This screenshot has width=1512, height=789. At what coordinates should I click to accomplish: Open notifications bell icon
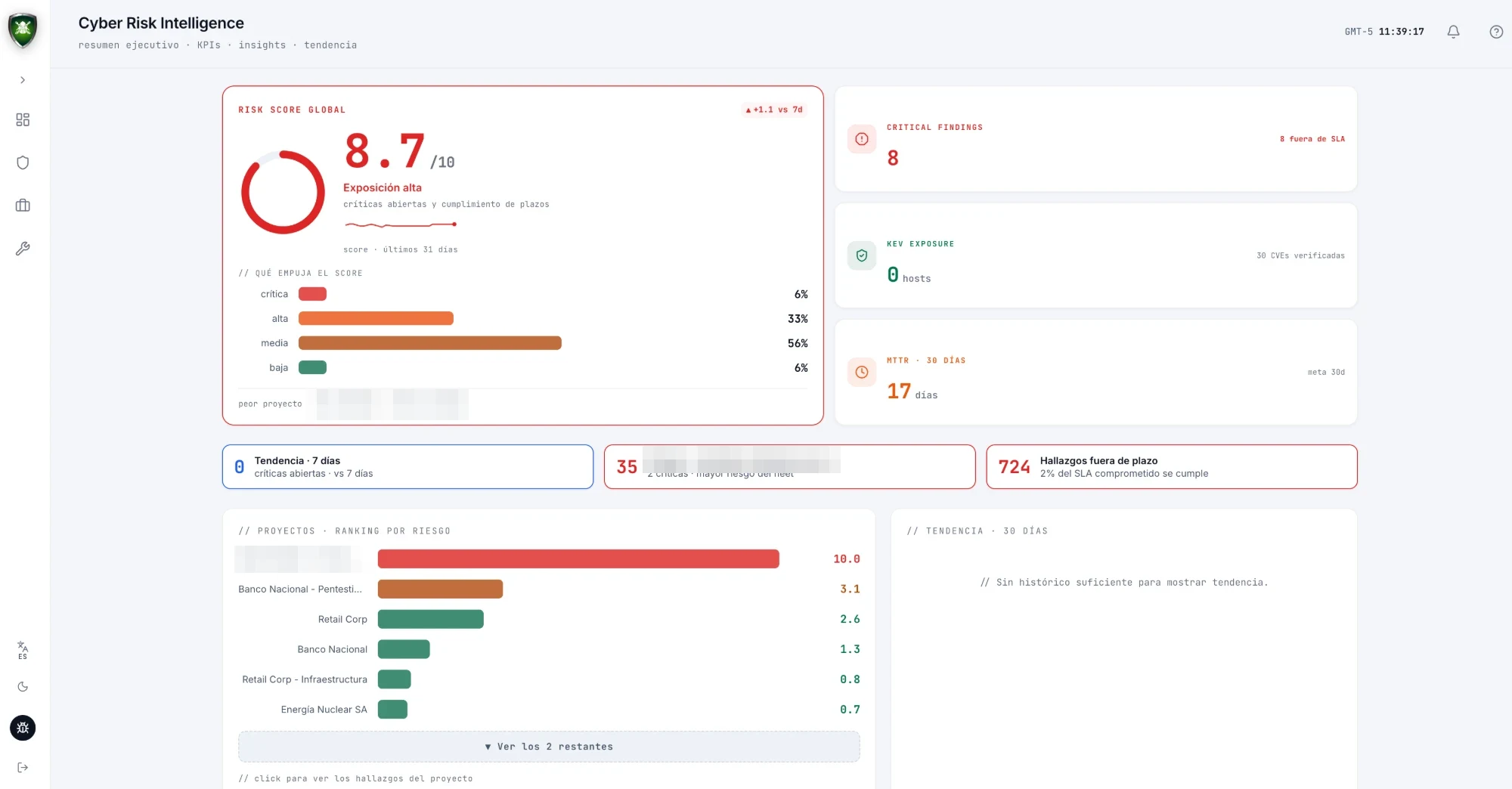[x=1453, y=32]
